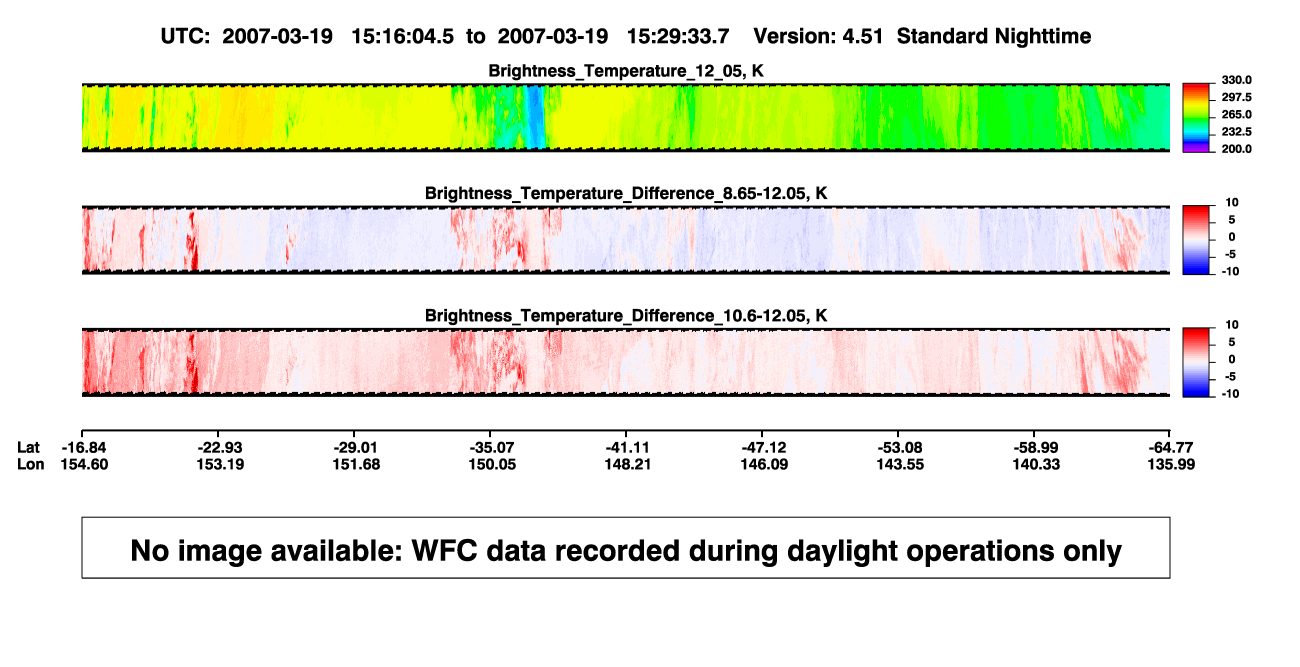Click the 265.0 color scale label
Screen dimensions: 1300x667
click(1236, 114)
